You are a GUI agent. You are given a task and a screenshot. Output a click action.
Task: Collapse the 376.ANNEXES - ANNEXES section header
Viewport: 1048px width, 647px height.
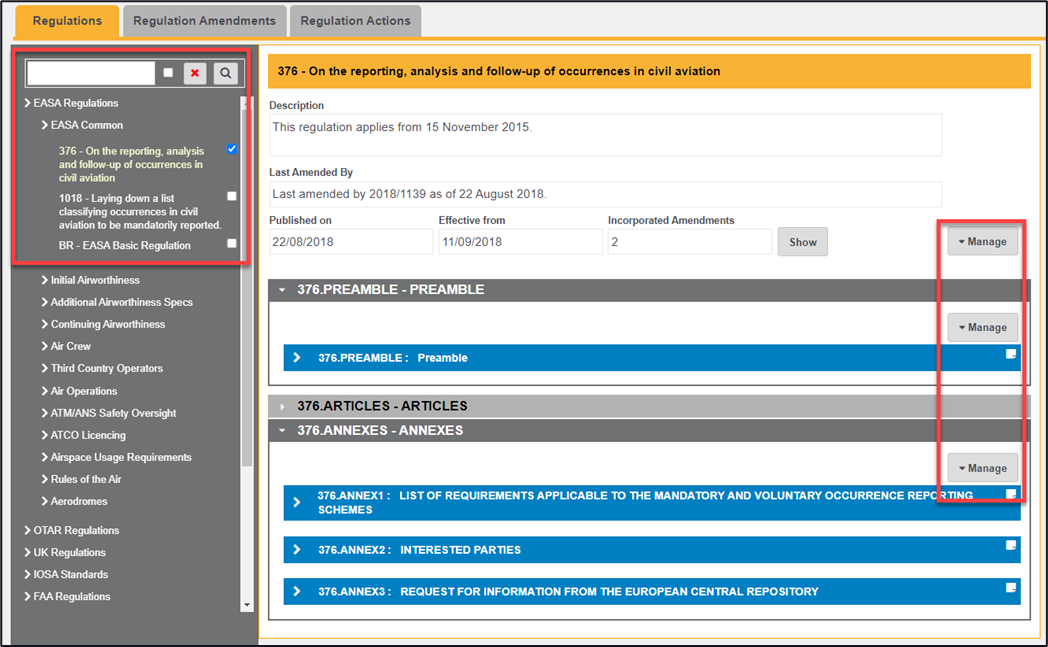pyautogui.click(x=282, y=431)
